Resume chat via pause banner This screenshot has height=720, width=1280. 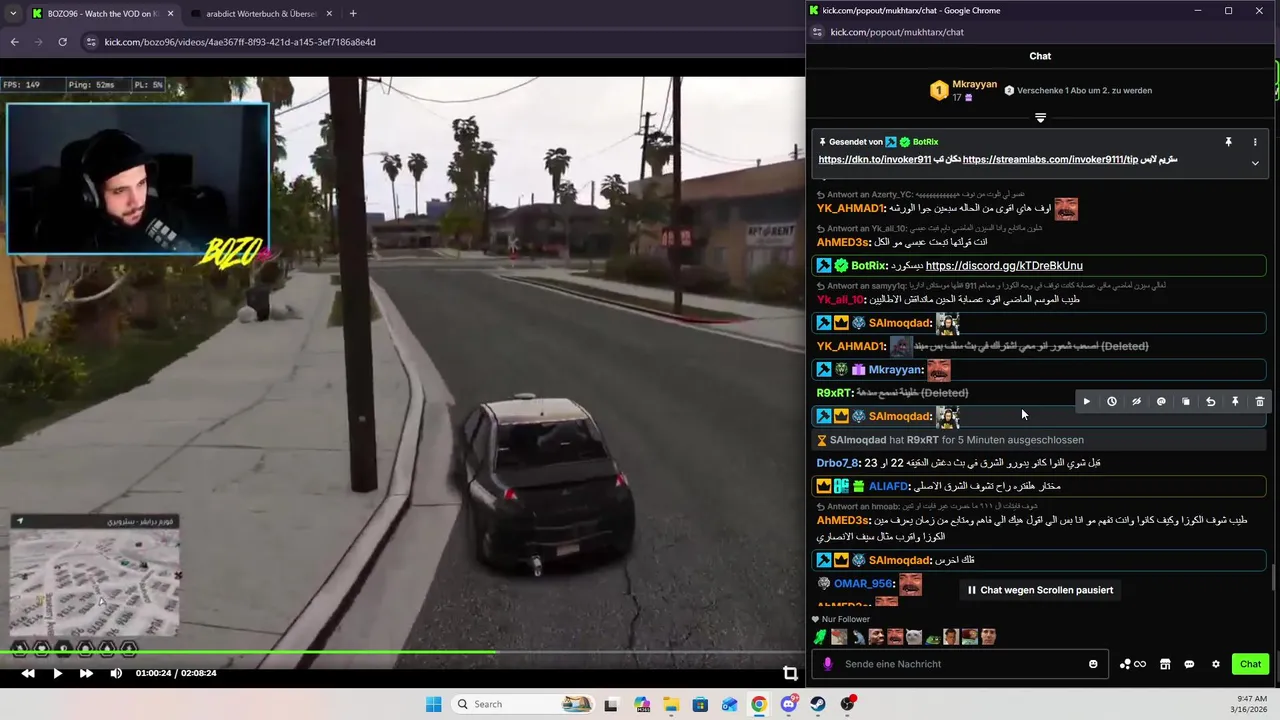click(1040, 590)
